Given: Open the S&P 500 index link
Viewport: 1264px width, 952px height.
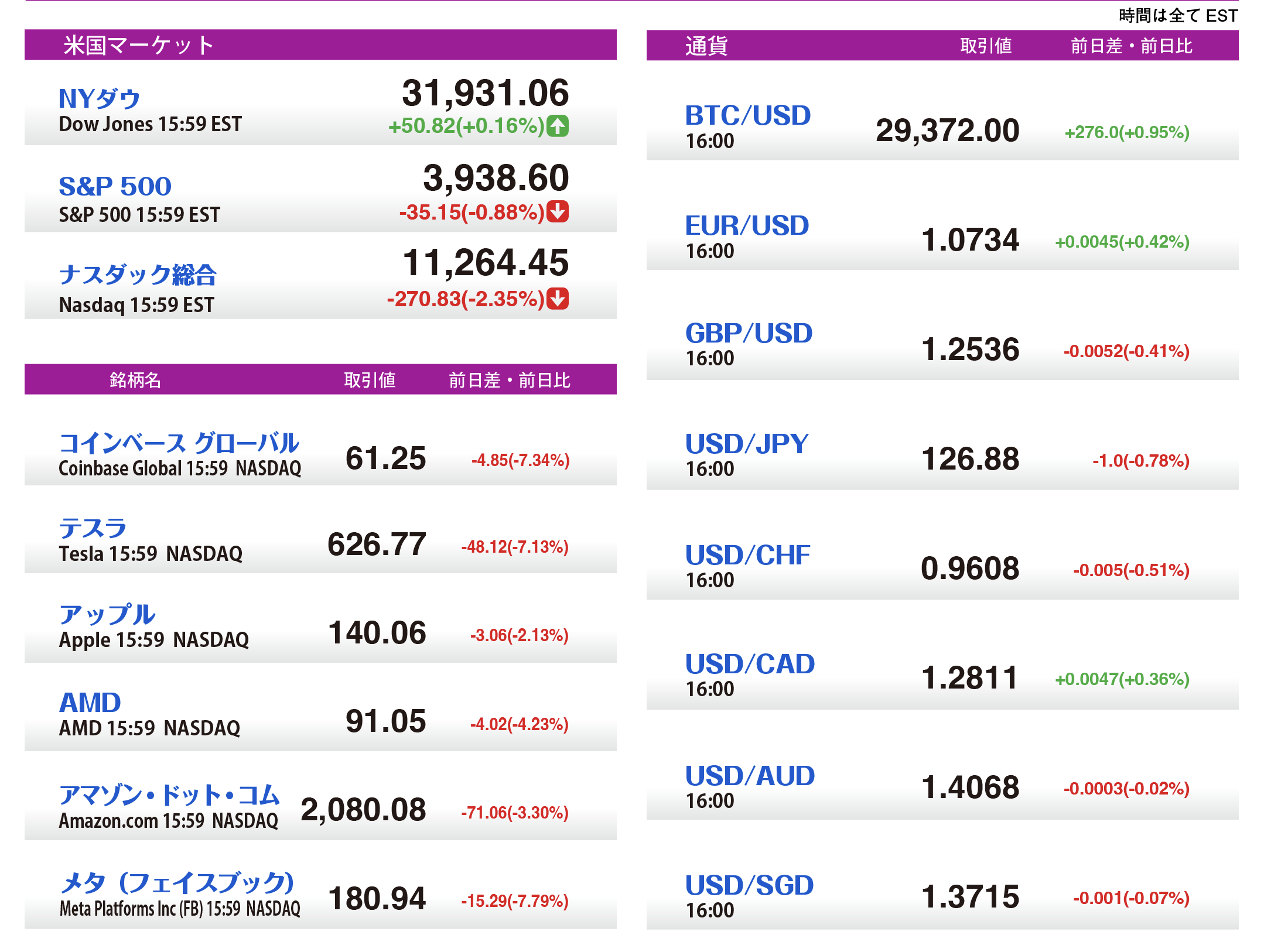Looking at the screenshot, I should (115, 186).
